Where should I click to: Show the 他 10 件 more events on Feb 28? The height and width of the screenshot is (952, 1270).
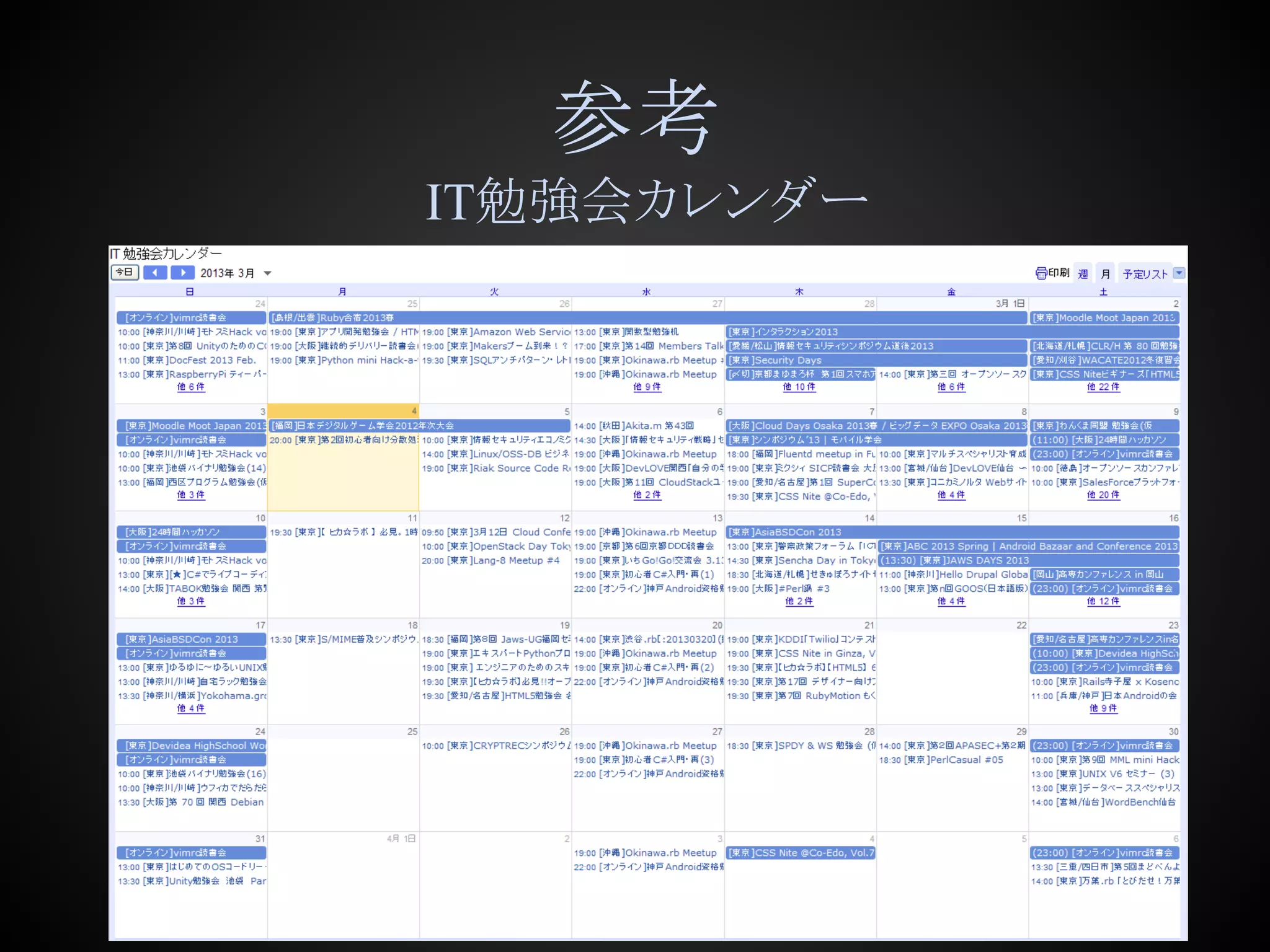(799, 387)
